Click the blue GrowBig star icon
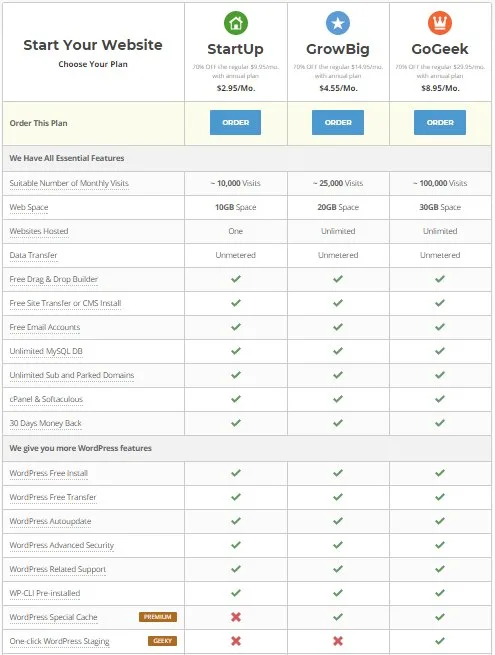Screen dimensions: 495x655 (x=338, y=23)
